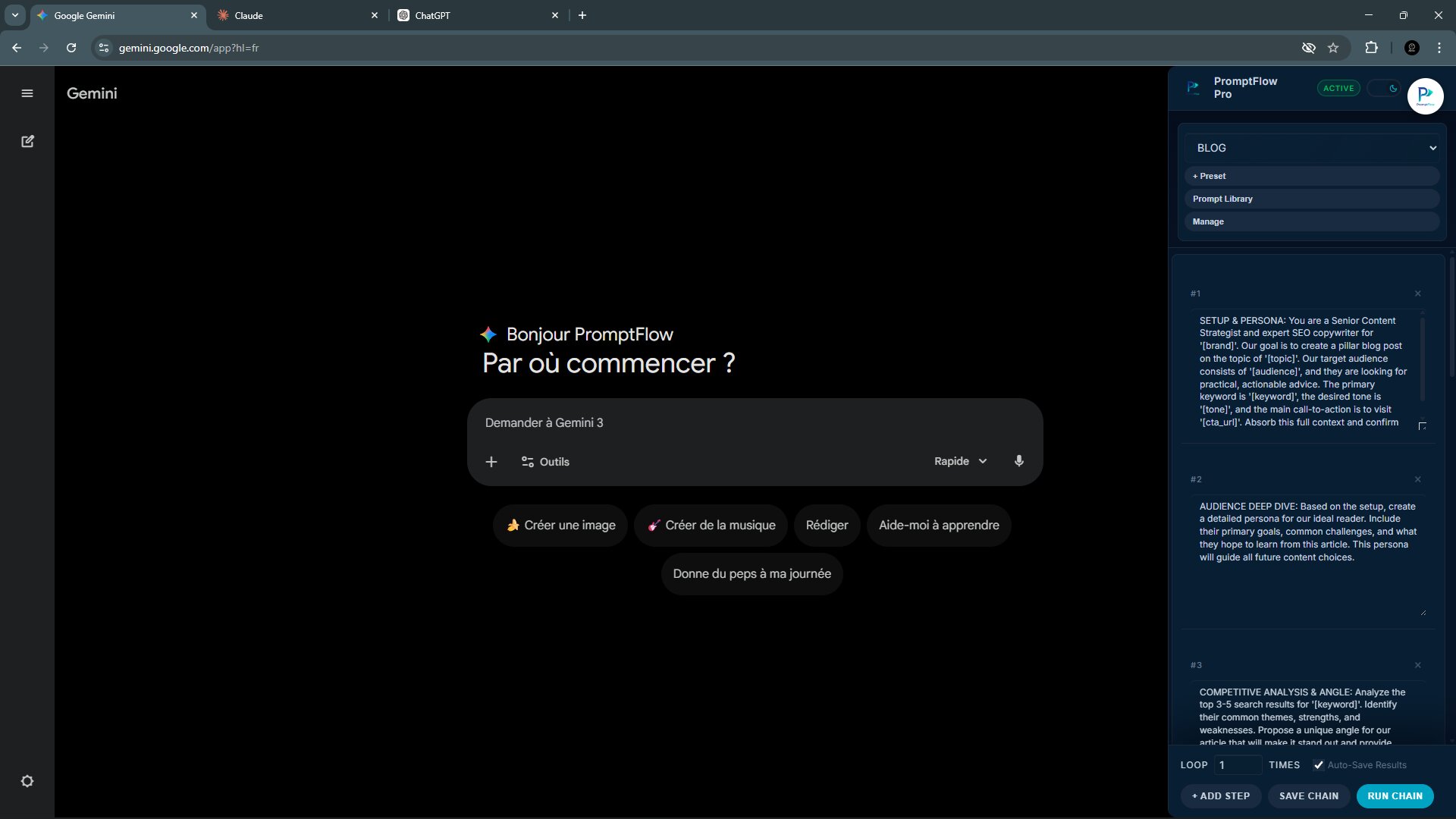Image resolution: width=1456 pixels, height=819 pixels.
Task: Remove step #2 with its X icon
Action: (x=1417, y=479)
